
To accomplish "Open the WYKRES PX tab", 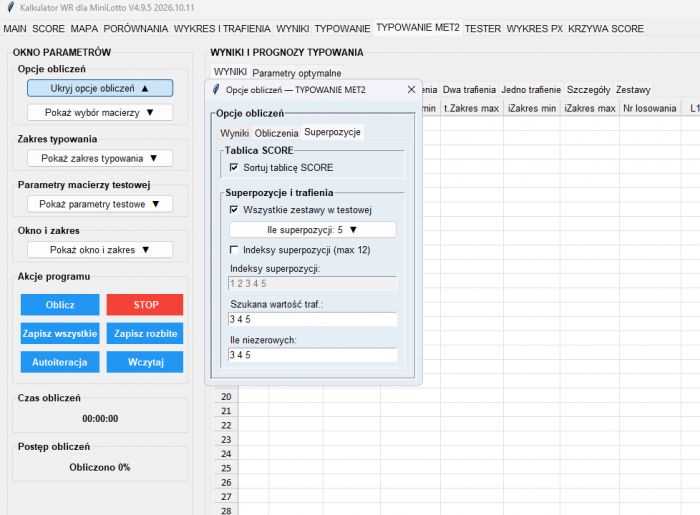I will (x=534, y=29).
